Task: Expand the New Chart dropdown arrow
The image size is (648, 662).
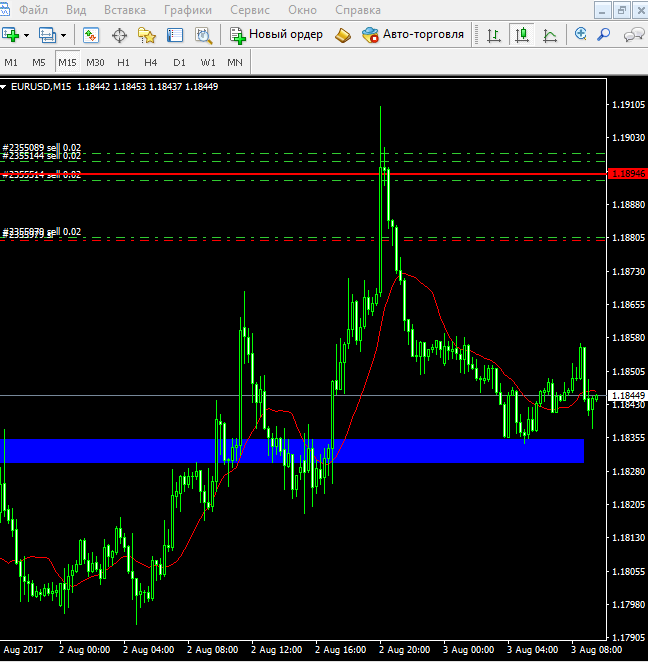Action: point(26,35)
